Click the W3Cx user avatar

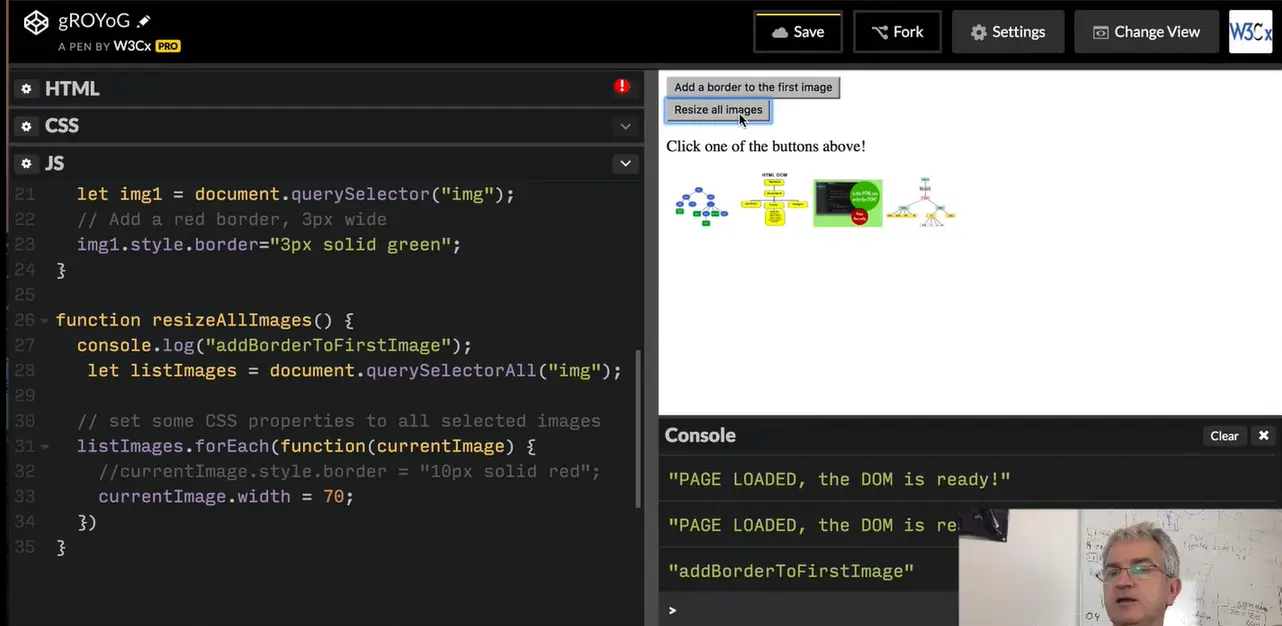point(1250,32)
